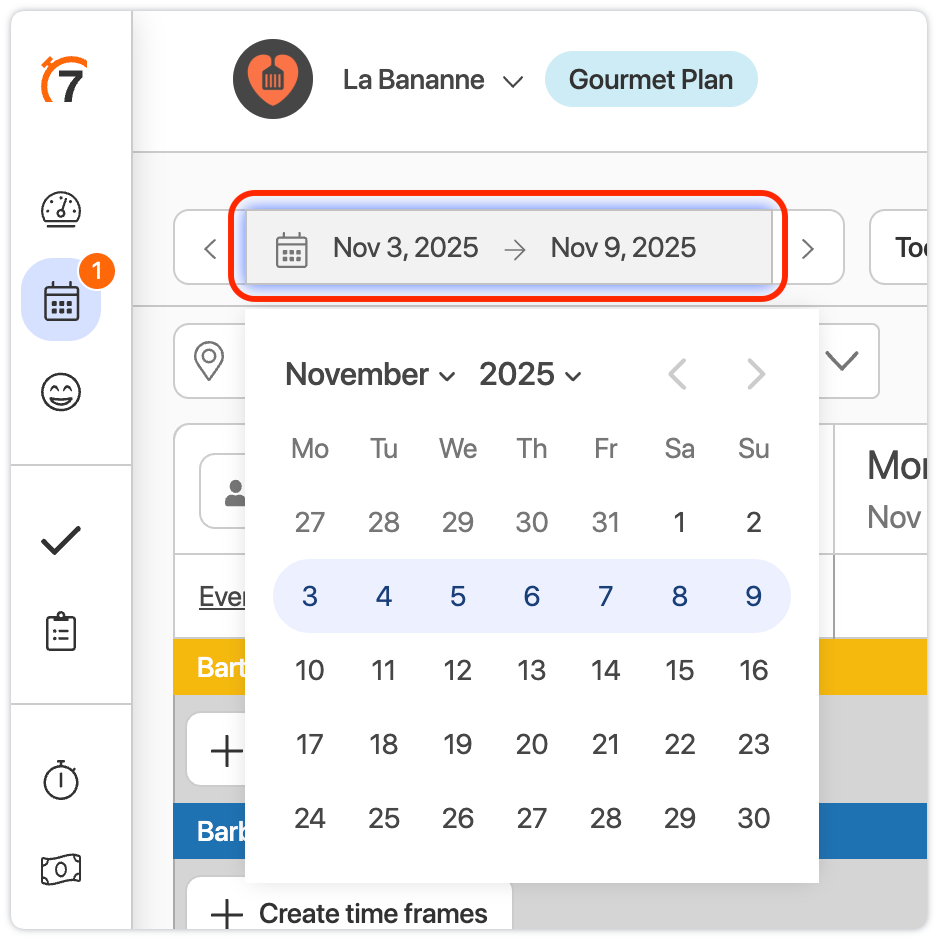
Task: Click the Nov 3 – Nov 9 date range field
Action: click(508, 248)
